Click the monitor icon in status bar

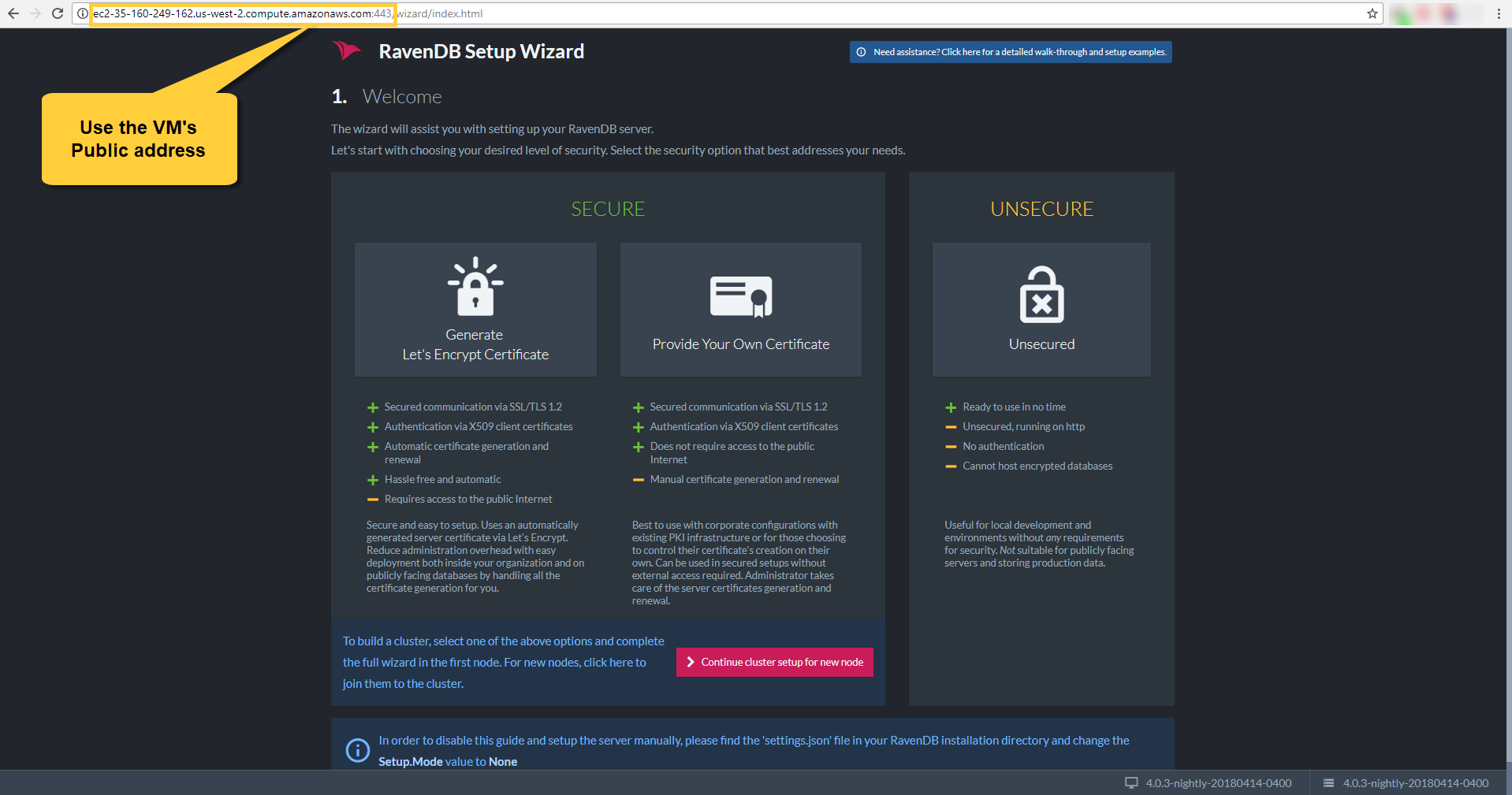[x=1131, y=782]
